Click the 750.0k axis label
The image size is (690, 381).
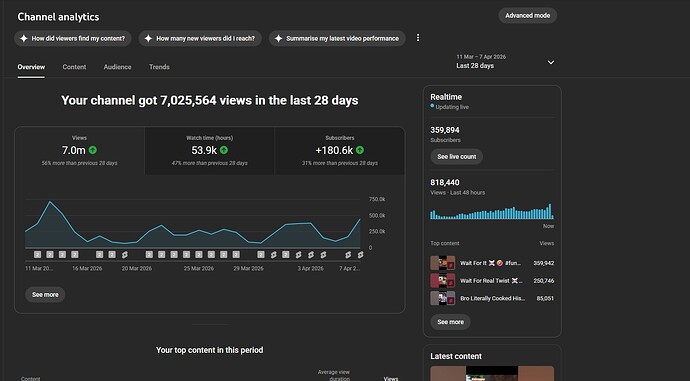(377, 199)
